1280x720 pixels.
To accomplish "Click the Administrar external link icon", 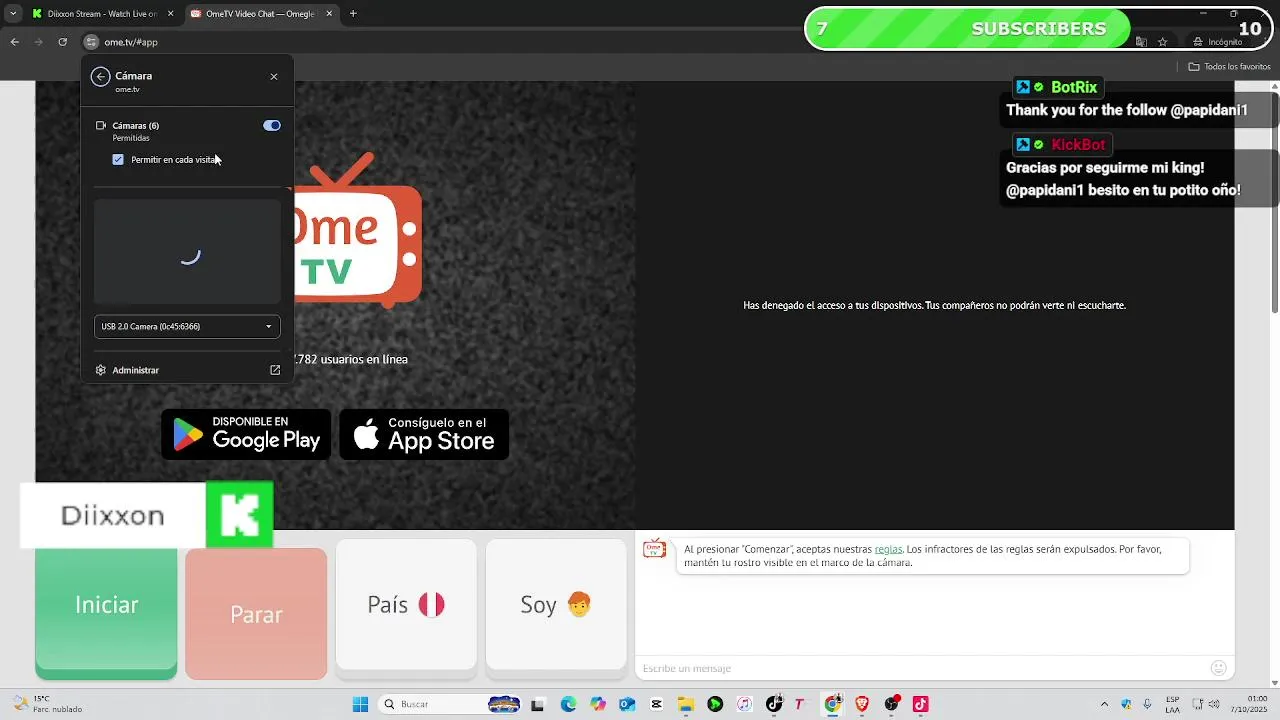I will click(275, 370).
